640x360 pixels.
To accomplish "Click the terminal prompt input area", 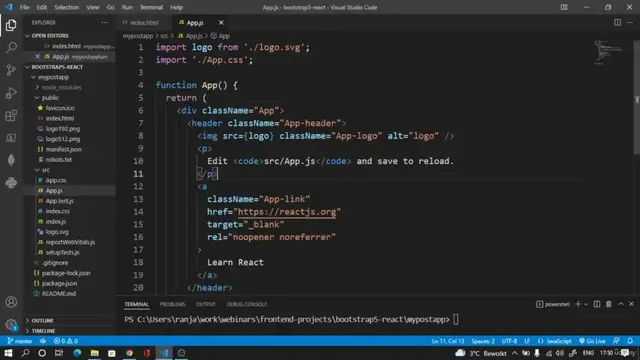I will tap(456, 320).
